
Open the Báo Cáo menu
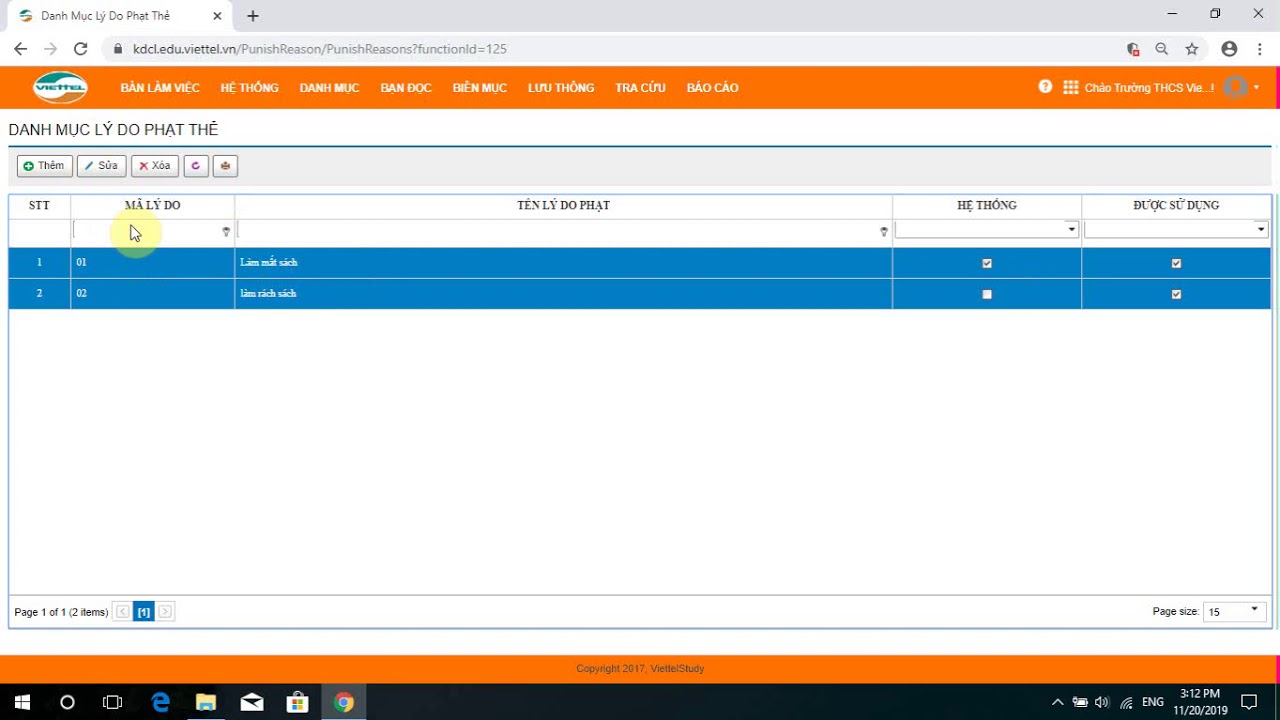pyautogui.click(x=713, y=88)
